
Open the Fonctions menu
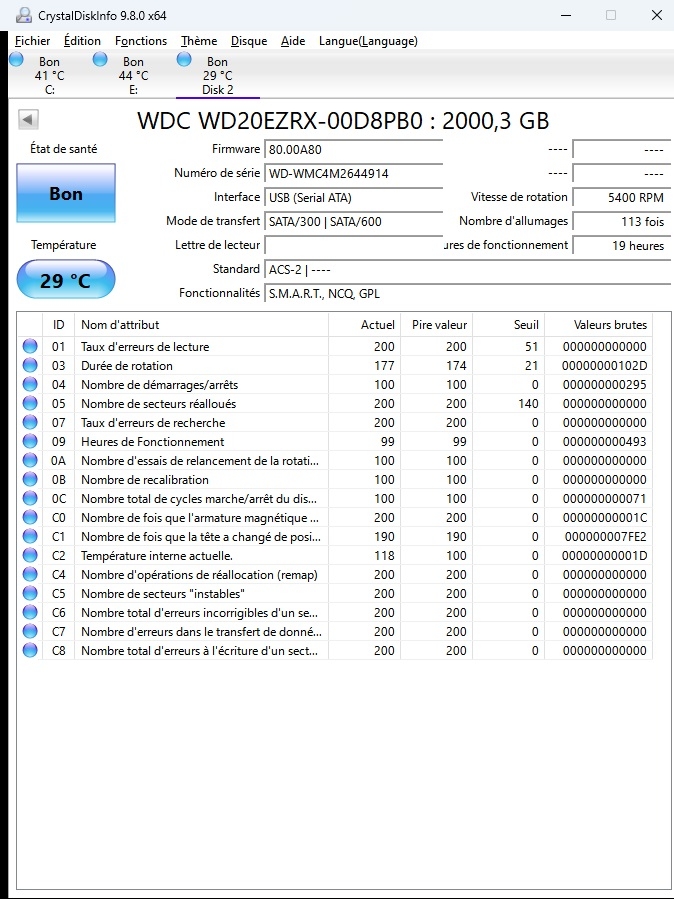[141, 41]
